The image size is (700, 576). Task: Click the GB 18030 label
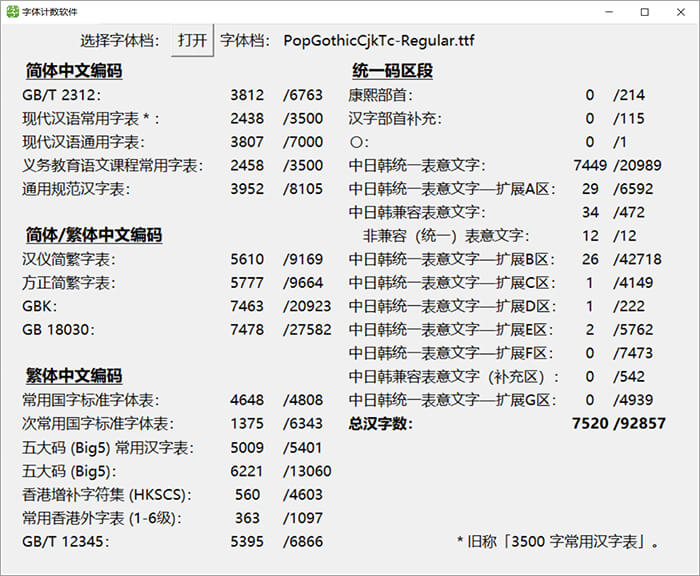[x=58, y=330]
